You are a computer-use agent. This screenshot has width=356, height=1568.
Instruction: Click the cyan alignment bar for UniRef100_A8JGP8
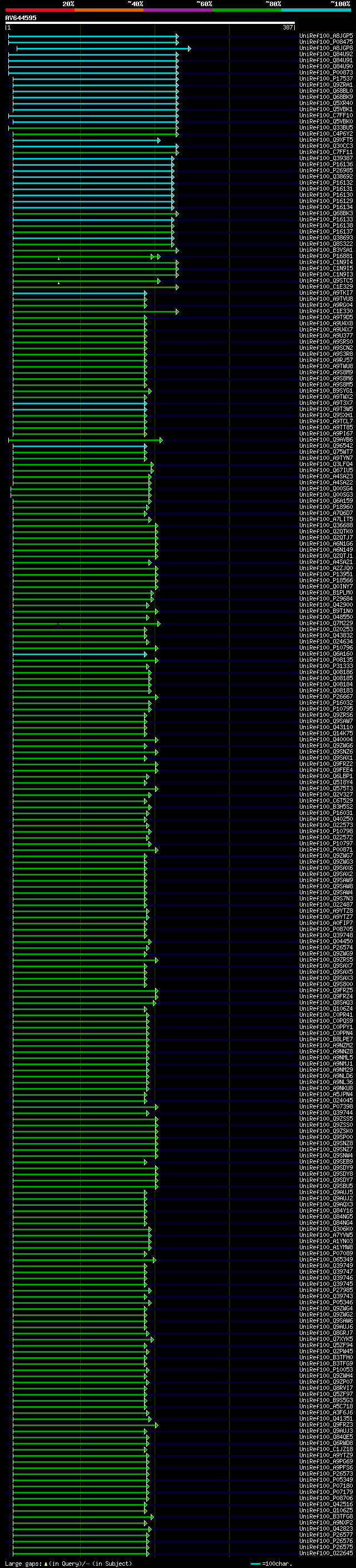tap(103, 49)
